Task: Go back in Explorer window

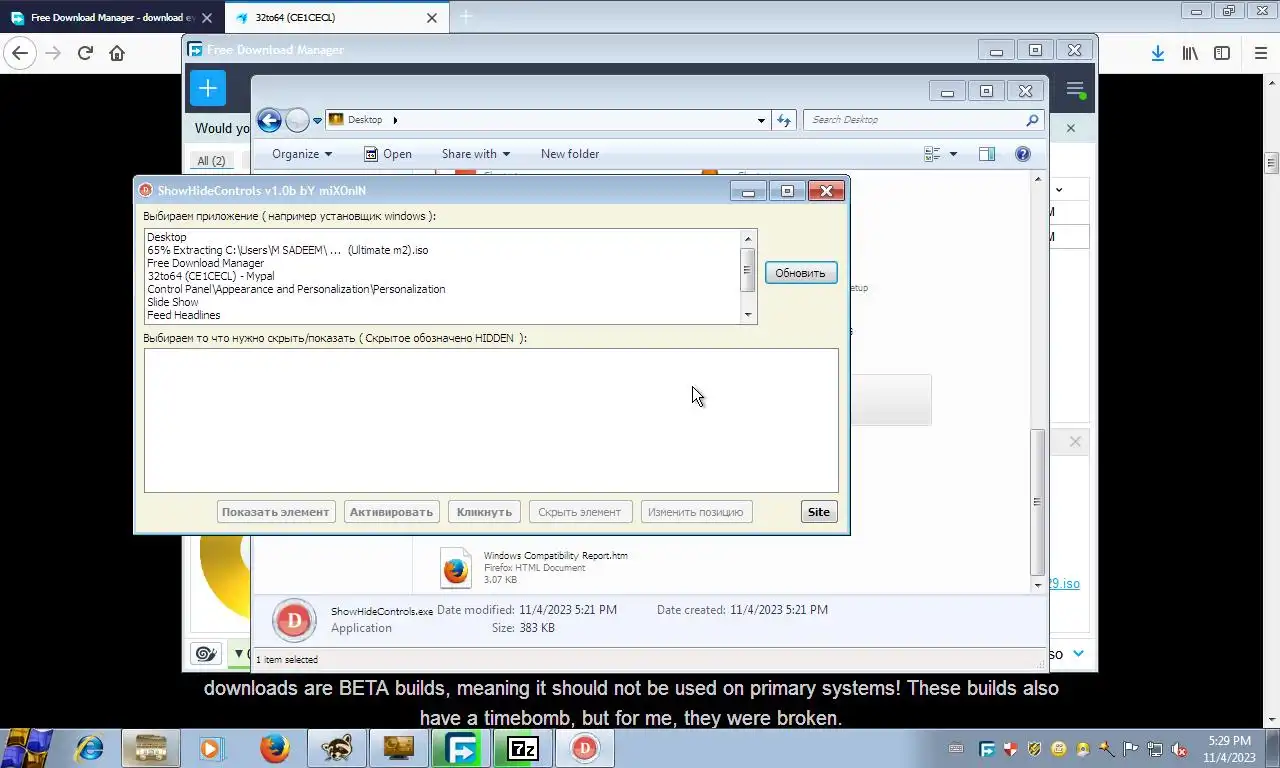Action: (x=269, y=120)
